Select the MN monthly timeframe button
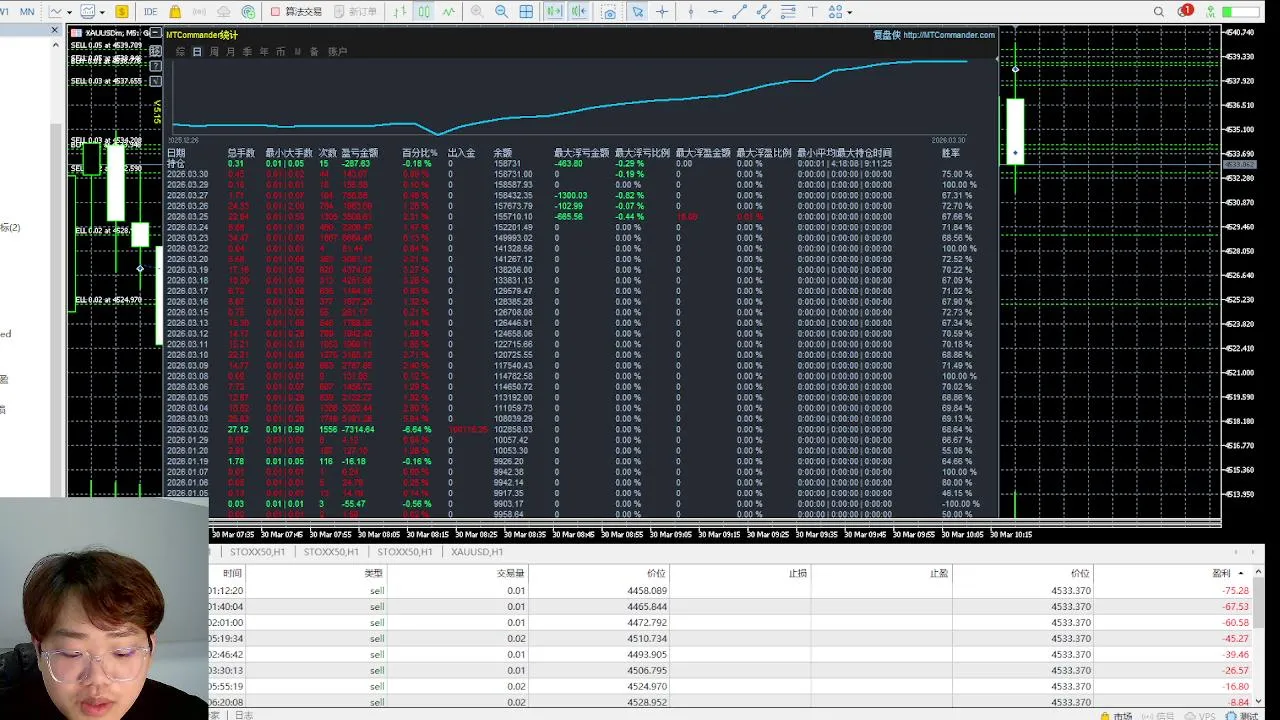The image size is (1280, 720). [27, 12]
